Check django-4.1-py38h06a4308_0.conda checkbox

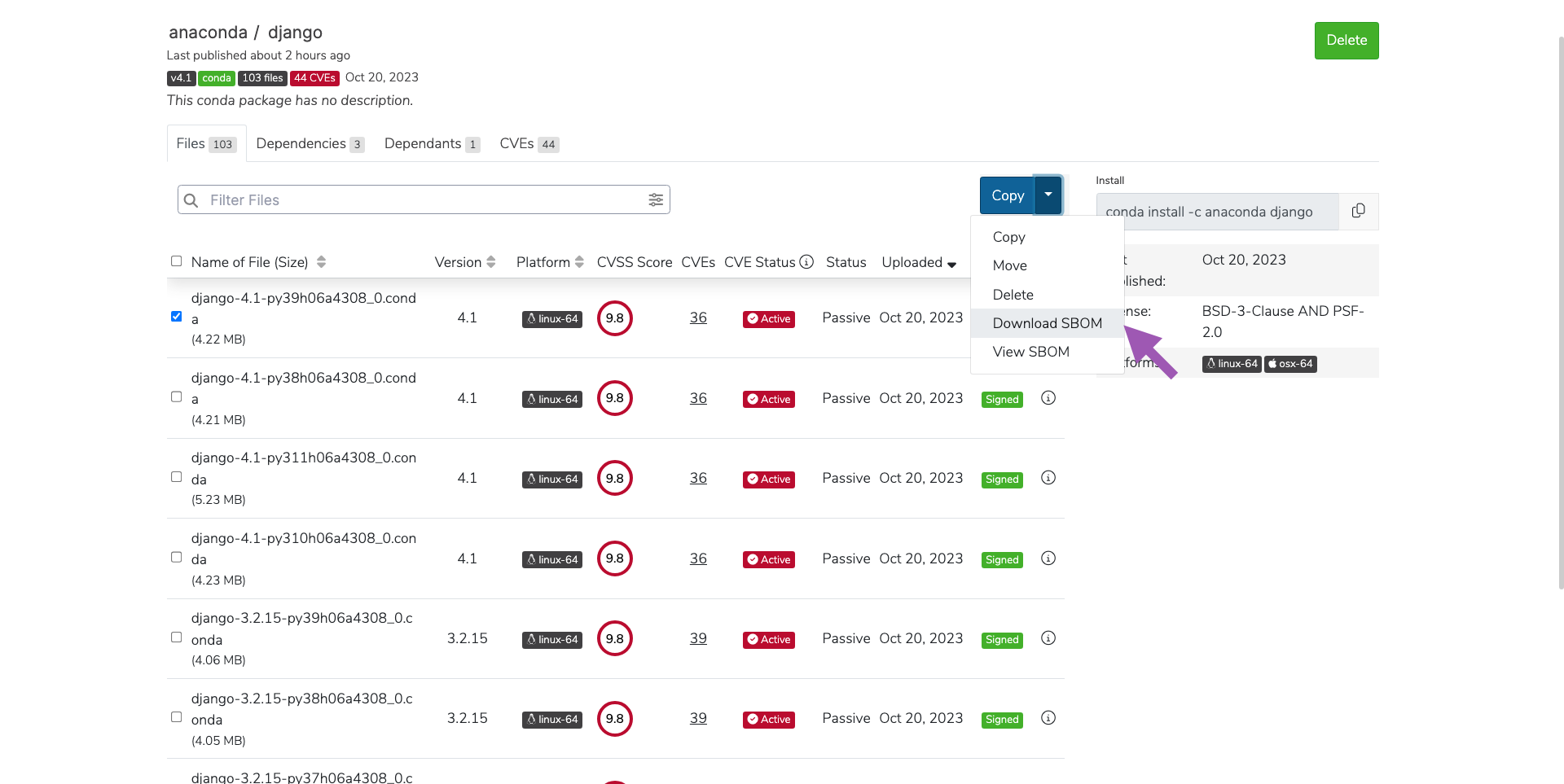pos(176,397)
